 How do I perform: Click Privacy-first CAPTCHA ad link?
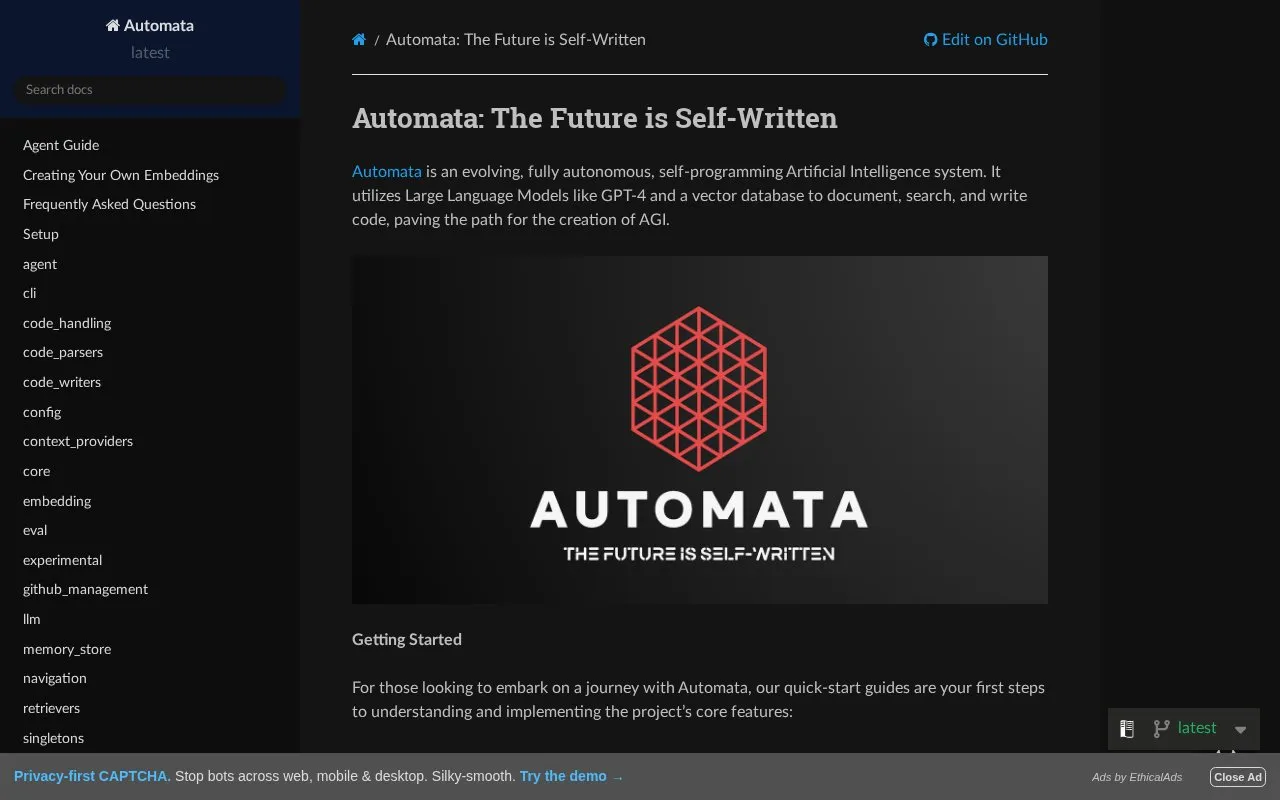[x=92, y=776]
